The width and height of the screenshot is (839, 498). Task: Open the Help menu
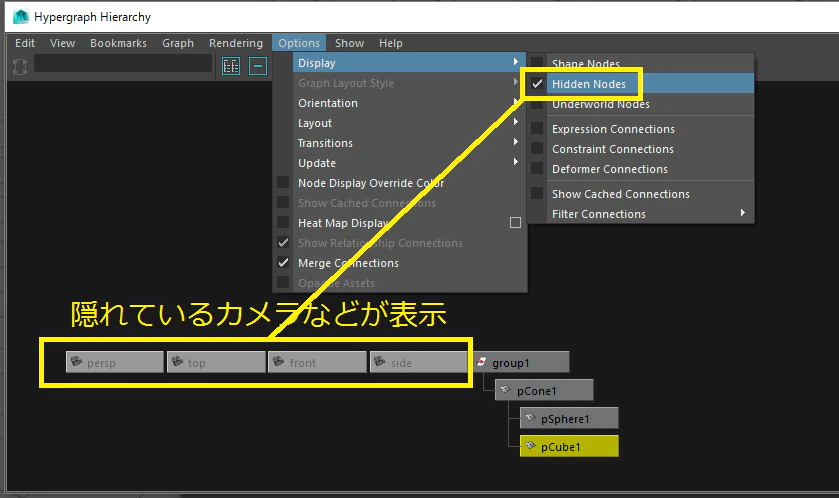[x=391, y=43]
